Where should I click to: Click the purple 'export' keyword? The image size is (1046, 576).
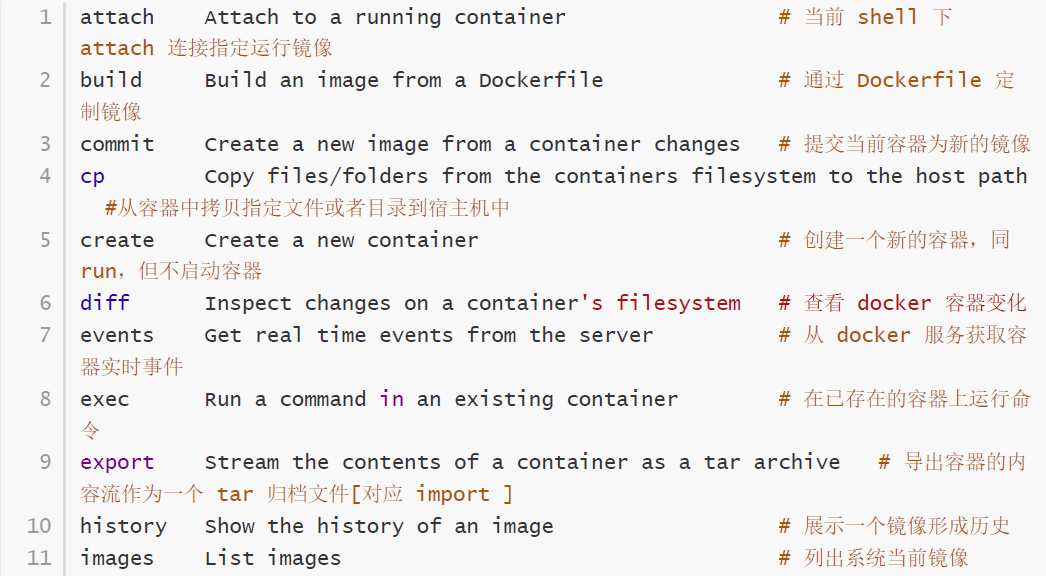tap(117, 462)
